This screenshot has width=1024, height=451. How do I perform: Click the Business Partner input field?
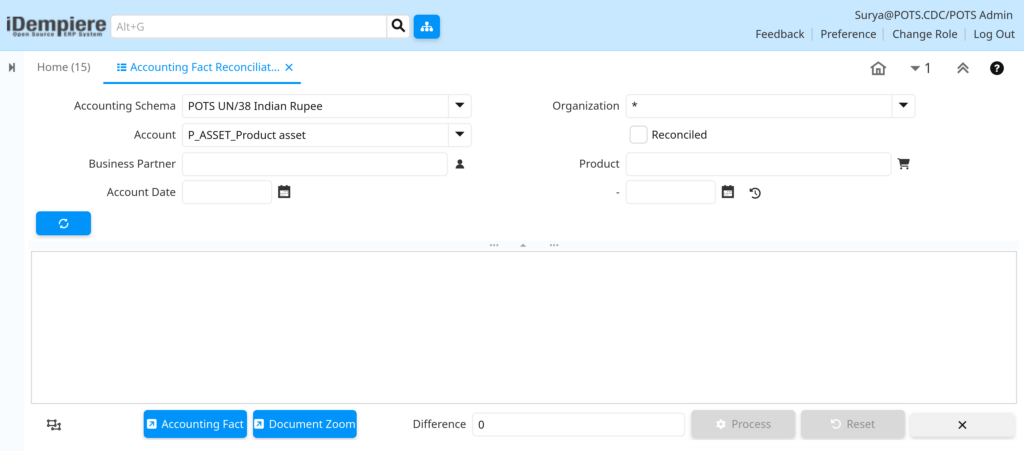315,164
